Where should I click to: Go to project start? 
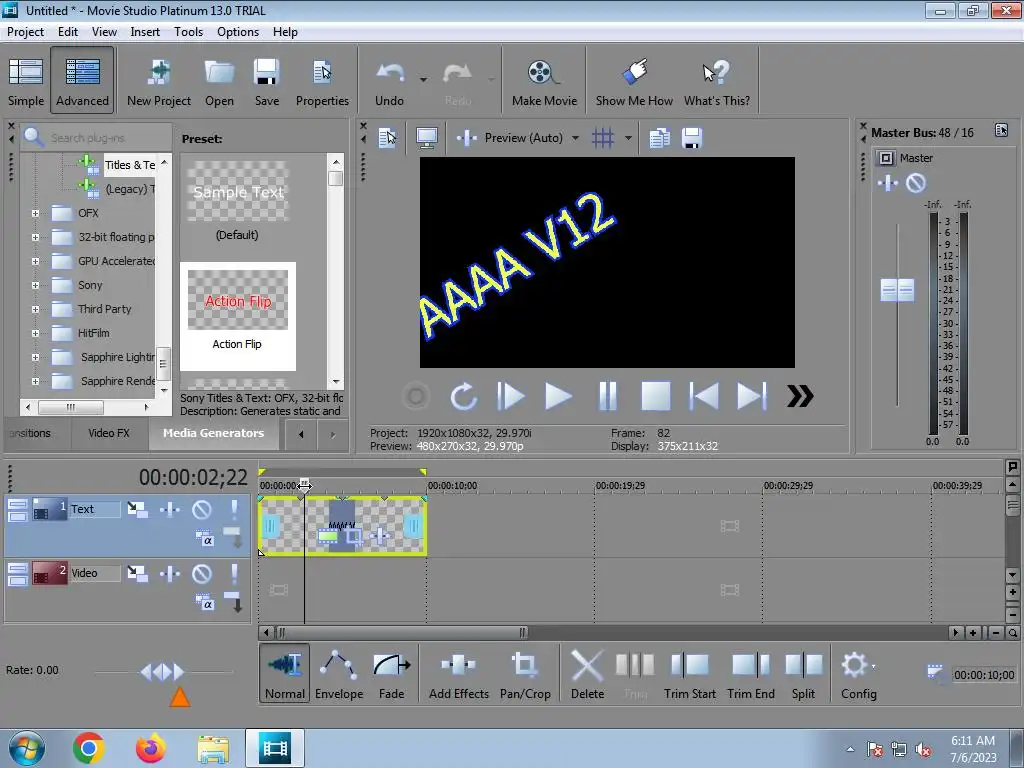coord(703,396)
